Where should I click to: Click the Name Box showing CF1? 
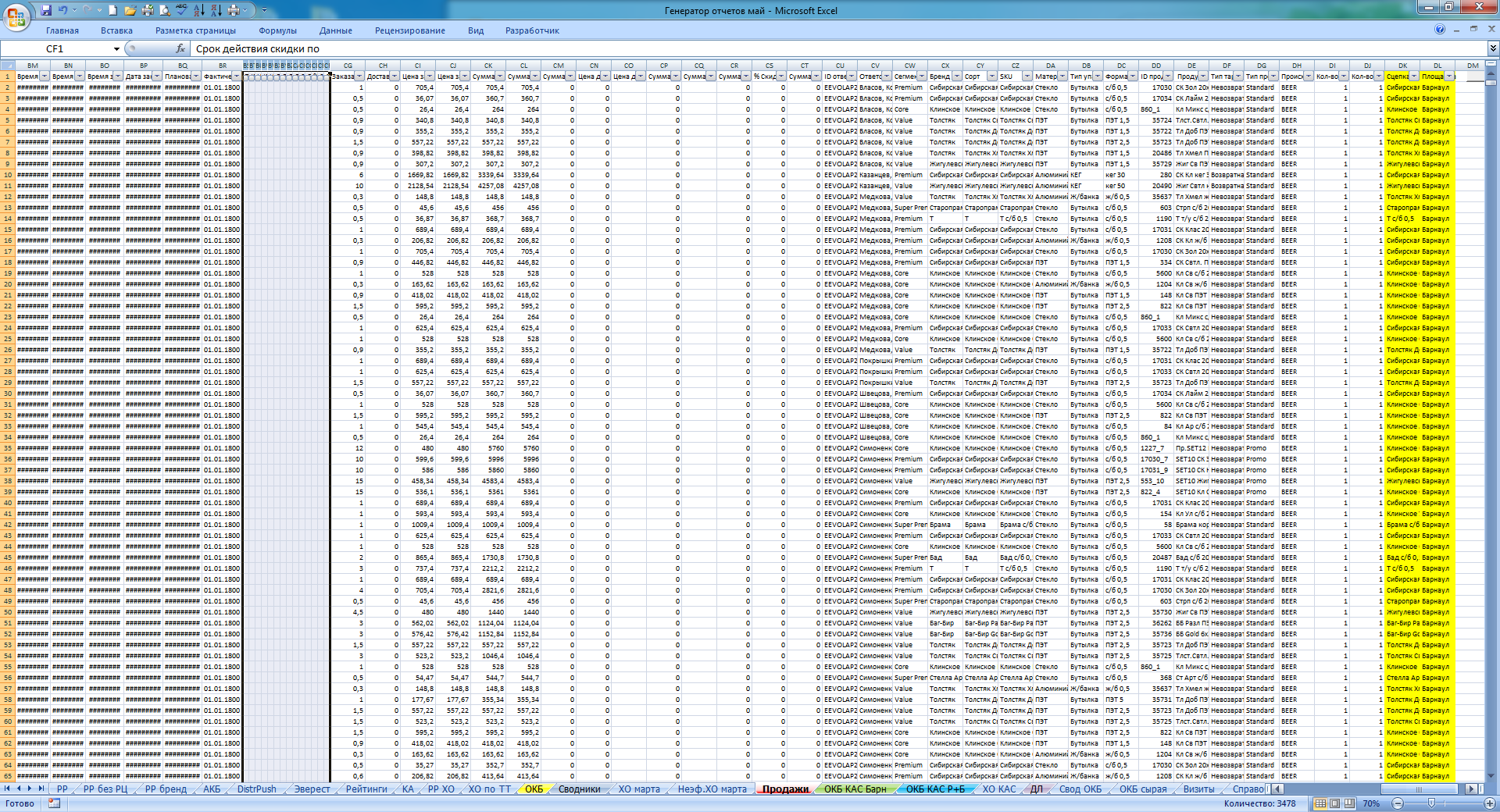tap(56, 48)
